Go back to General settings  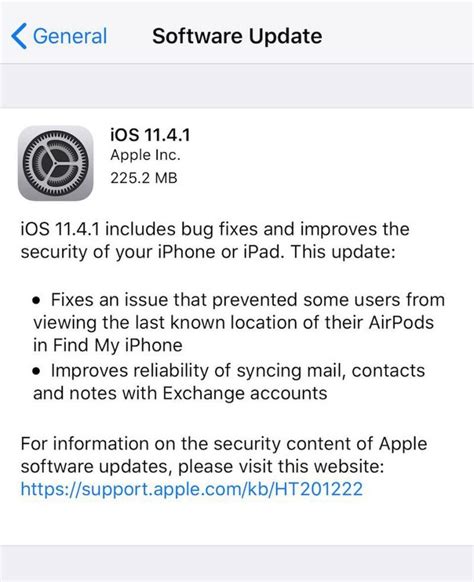tap(59, 36)
